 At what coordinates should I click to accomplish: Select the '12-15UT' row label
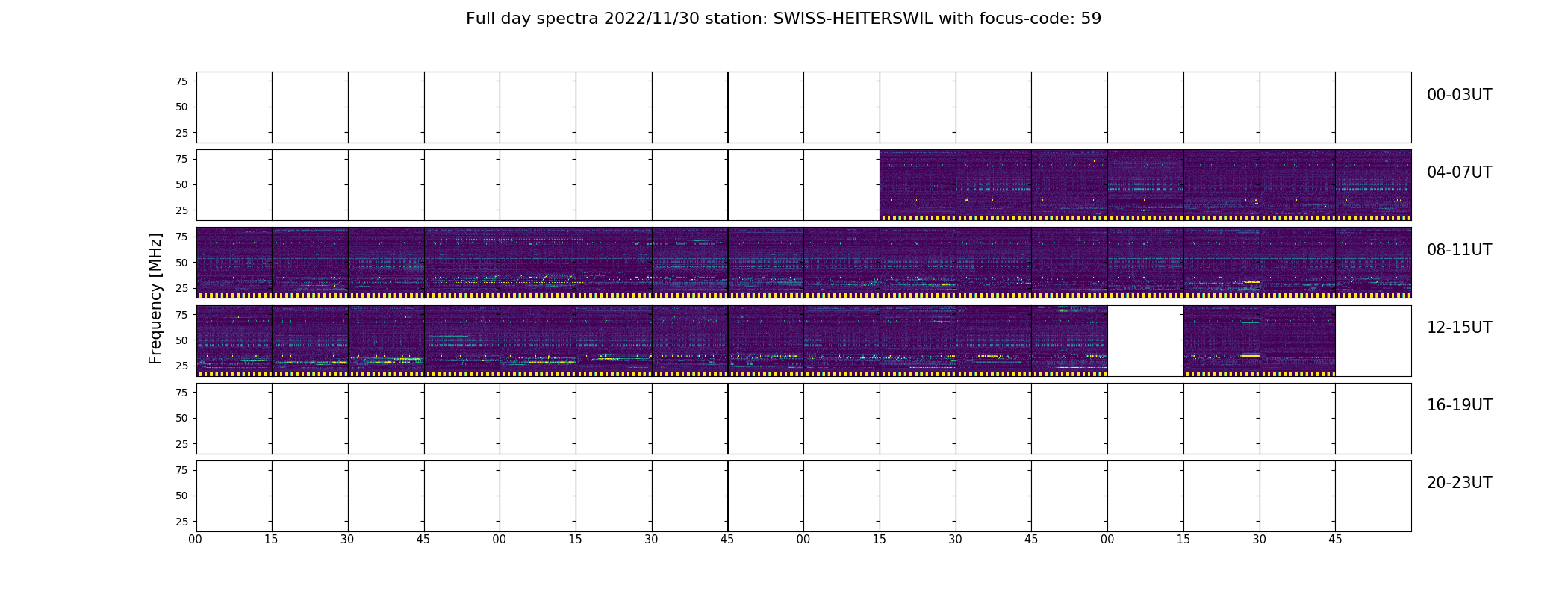pos(1459,328)
